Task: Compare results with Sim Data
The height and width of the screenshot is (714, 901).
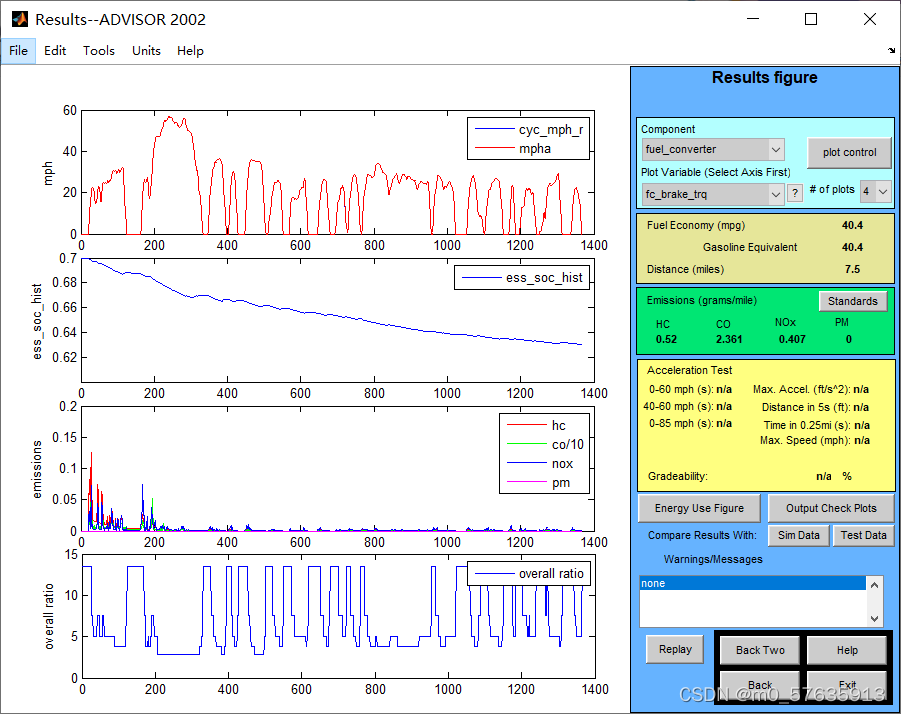Action: (798, 535)
